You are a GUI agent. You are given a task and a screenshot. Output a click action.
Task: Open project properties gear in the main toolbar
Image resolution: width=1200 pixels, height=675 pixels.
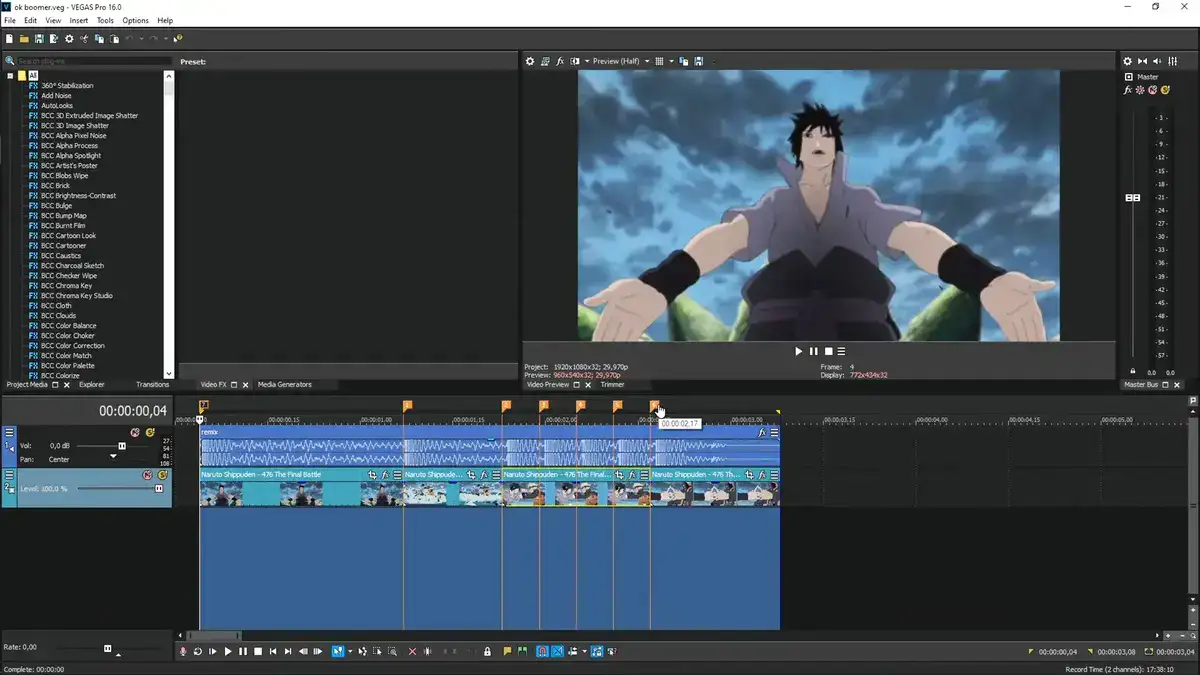pos(69,39)
